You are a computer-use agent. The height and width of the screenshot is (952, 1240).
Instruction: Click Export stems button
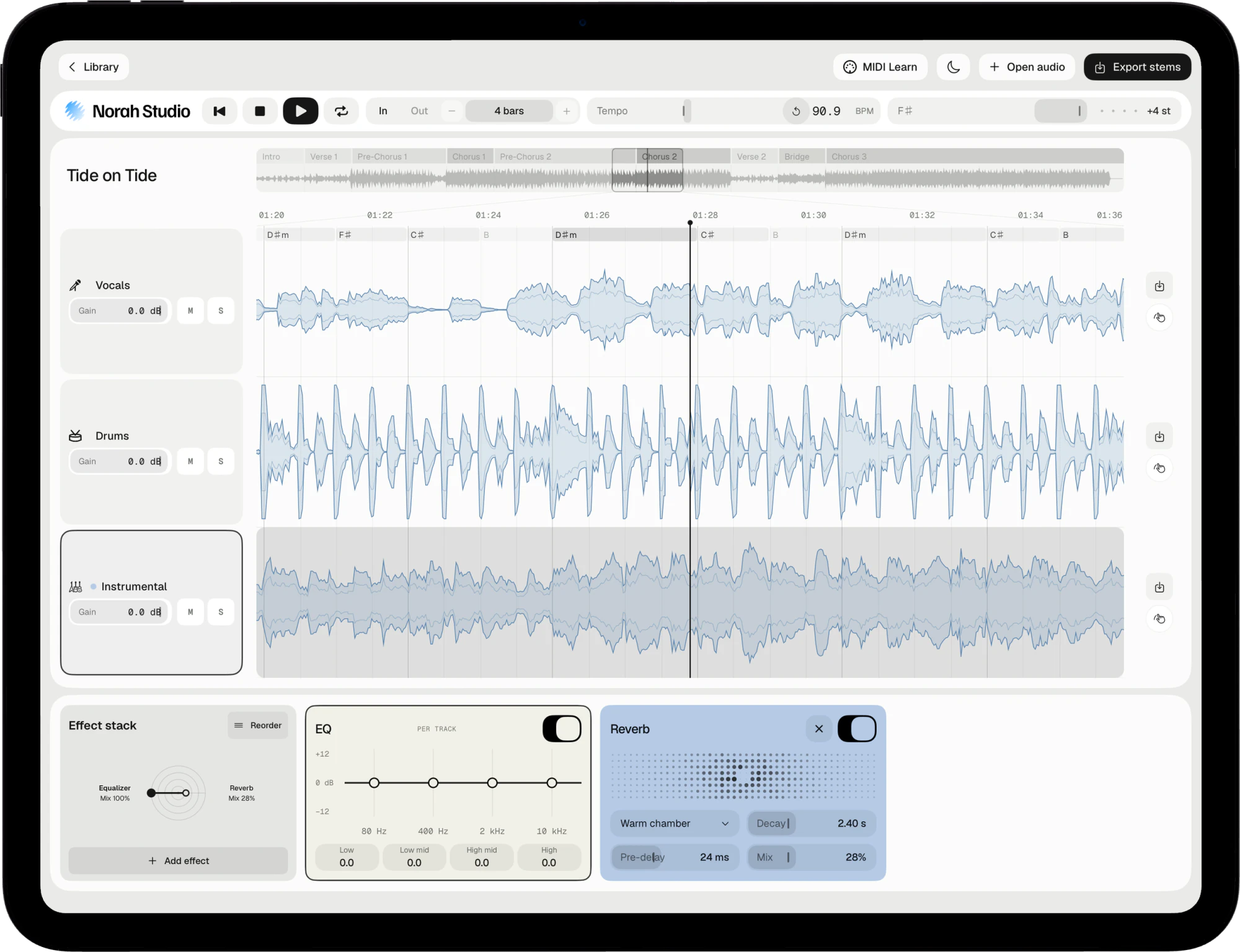pyautogui.click(x=1137, y=67)
